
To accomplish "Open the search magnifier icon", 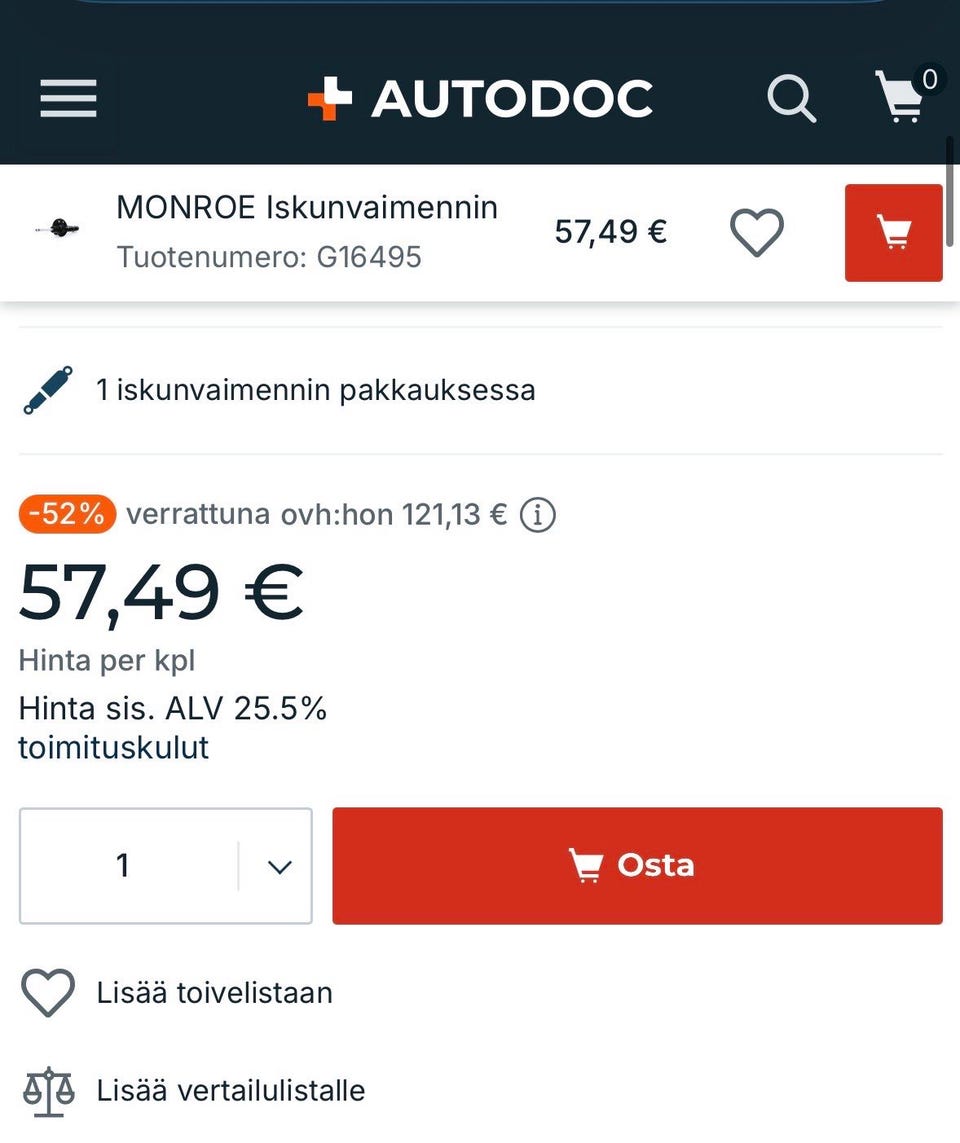I will (791, 99).
